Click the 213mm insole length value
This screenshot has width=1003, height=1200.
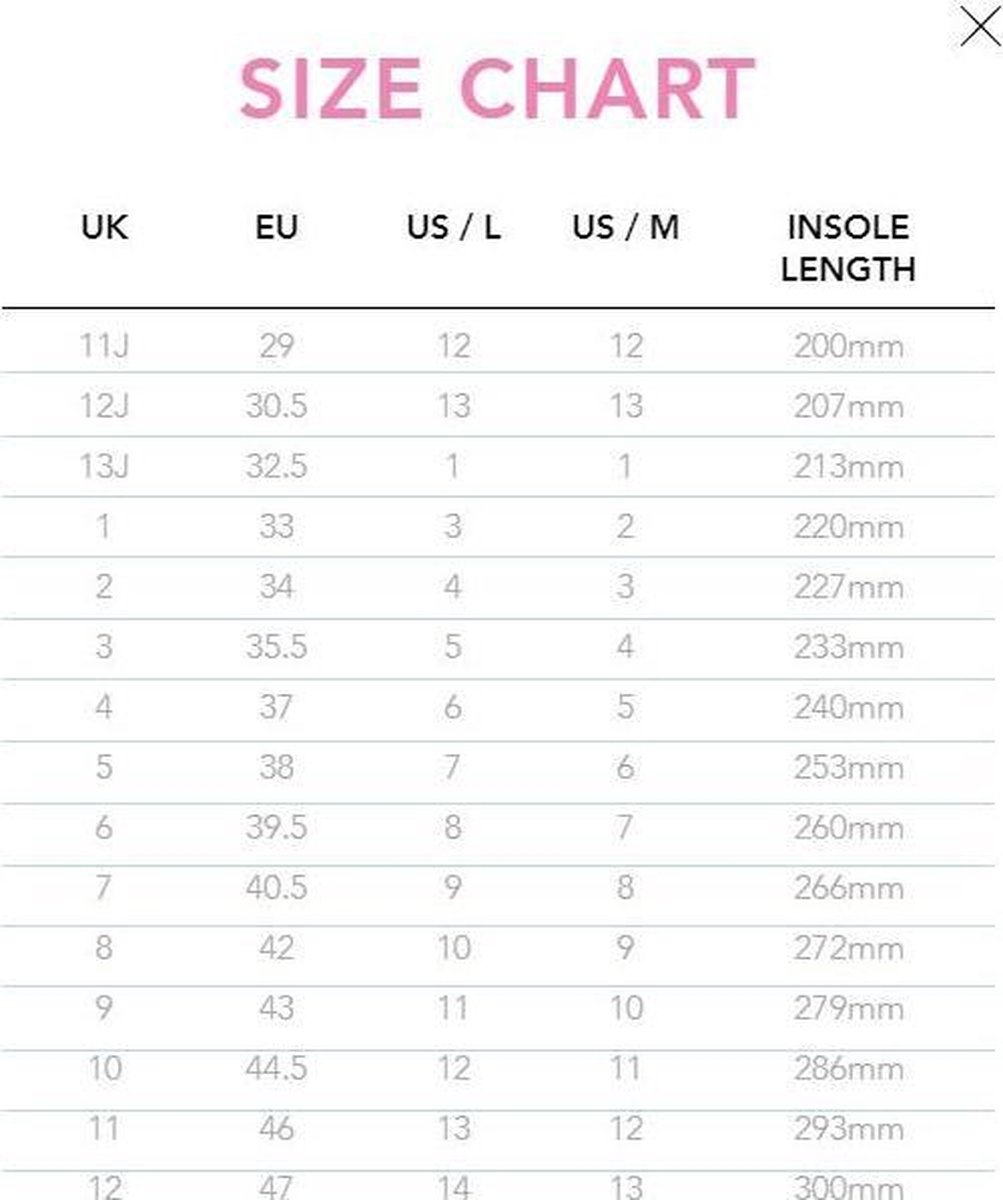point(848,467)
